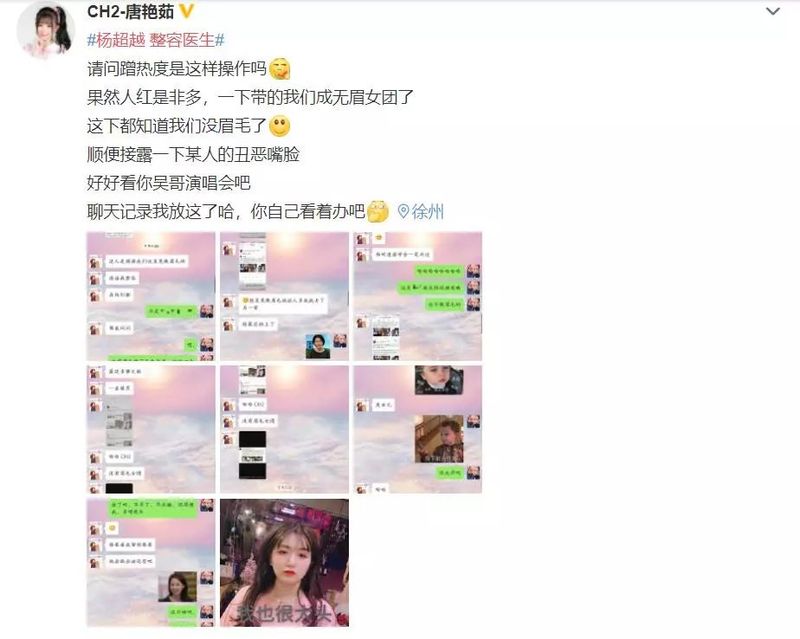Click the poster's profile avatar
800x639 pixels.
(45, 30)
